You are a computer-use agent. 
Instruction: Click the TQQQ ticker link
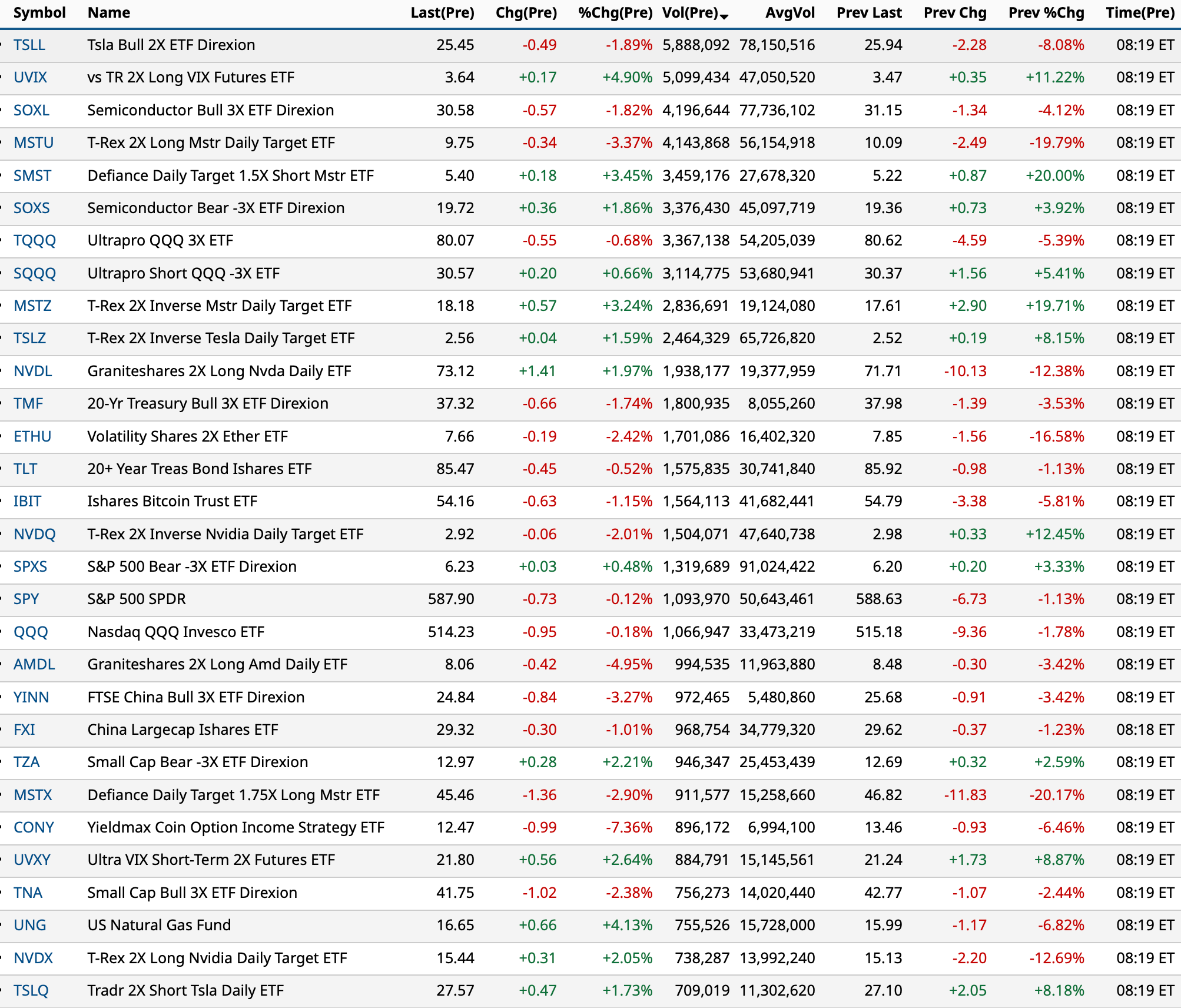click(x=35, y=240)
